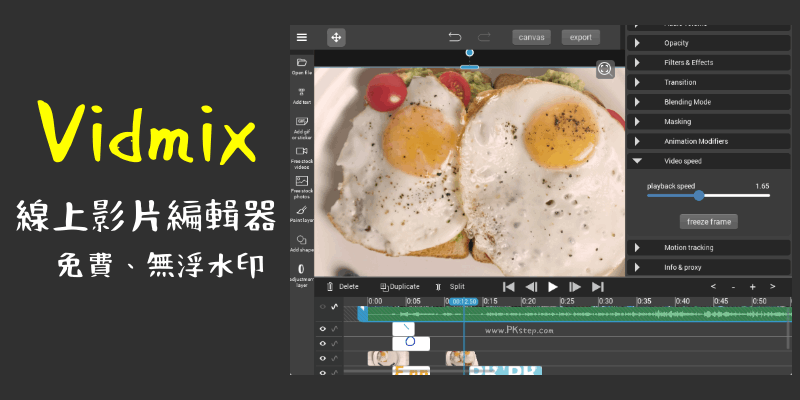800x400 pixels.
Task: Redo the last action
Action: (x=484, y=37)
